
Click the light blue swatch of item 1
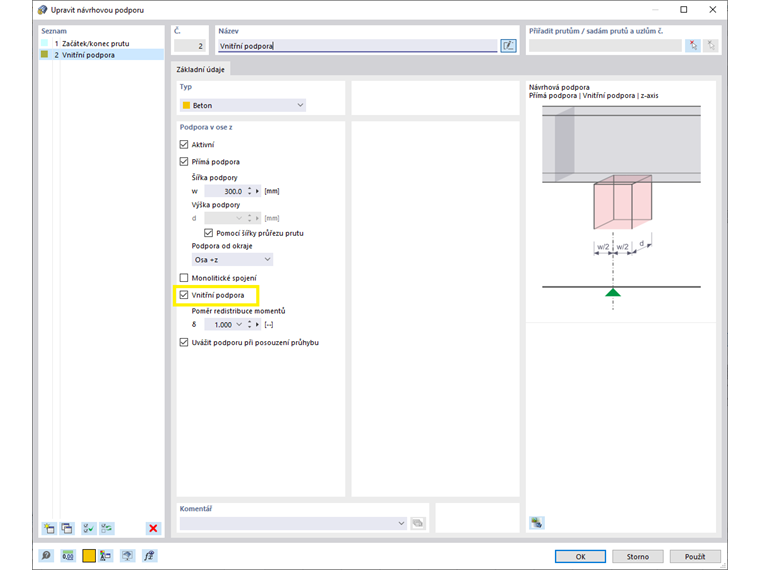pos(45,43)
